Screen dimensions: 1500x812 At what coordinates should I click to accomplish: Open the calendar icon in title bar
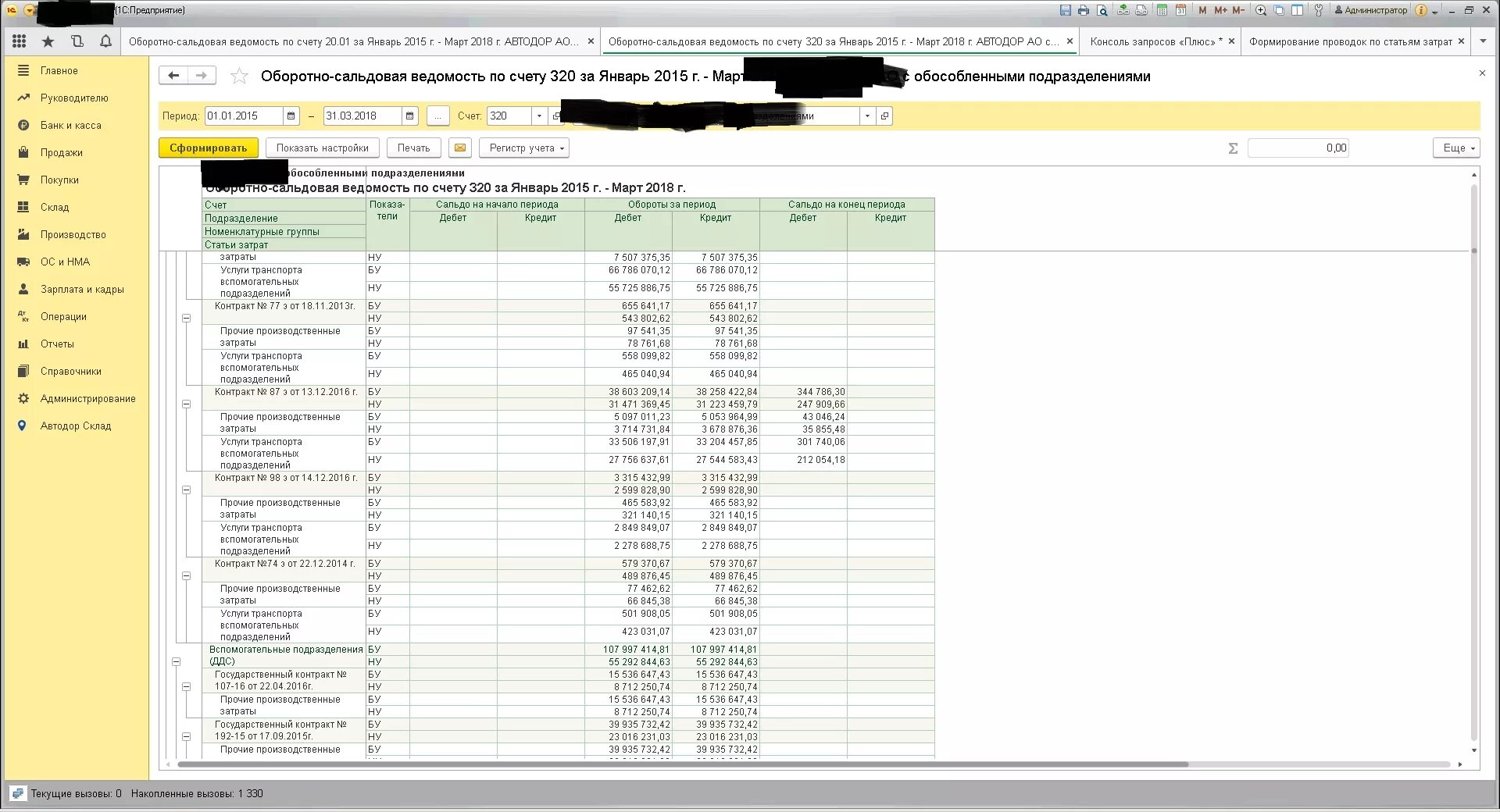coord(1180,10)
